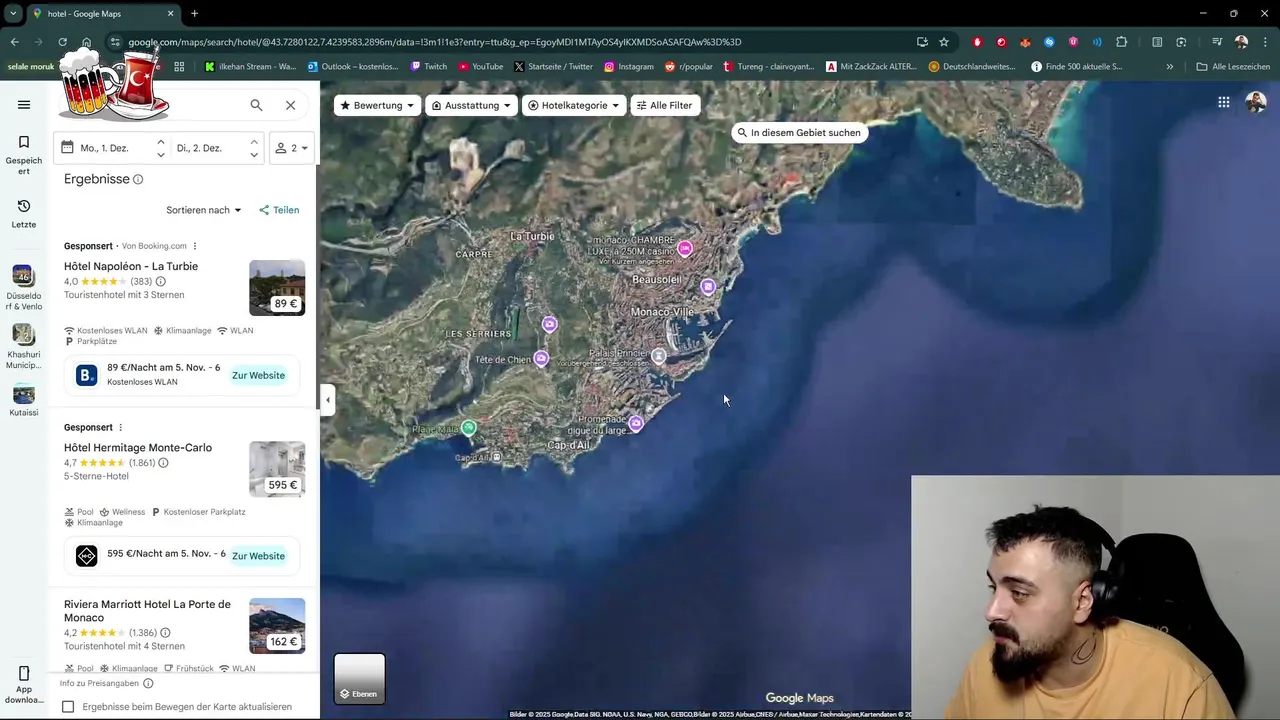Image resolution: width=1280 pixels, height=720 pixels.
Task: Decrease check-in date with down arrow
Action: point(161,155)
